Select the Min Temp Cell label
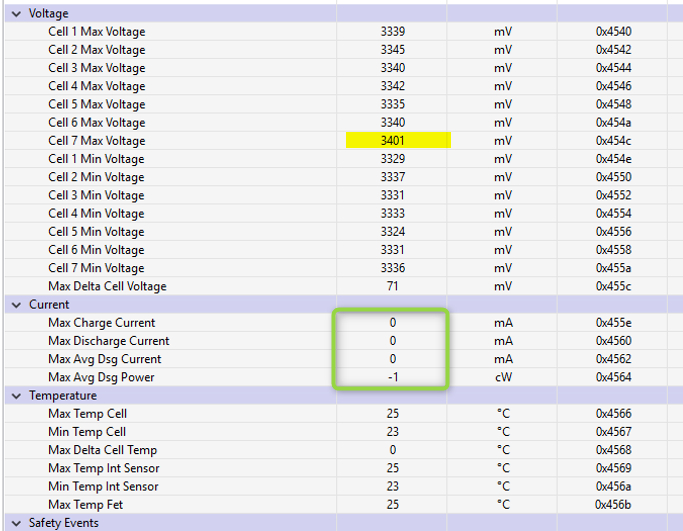The image size is (683, 531). 87,432
